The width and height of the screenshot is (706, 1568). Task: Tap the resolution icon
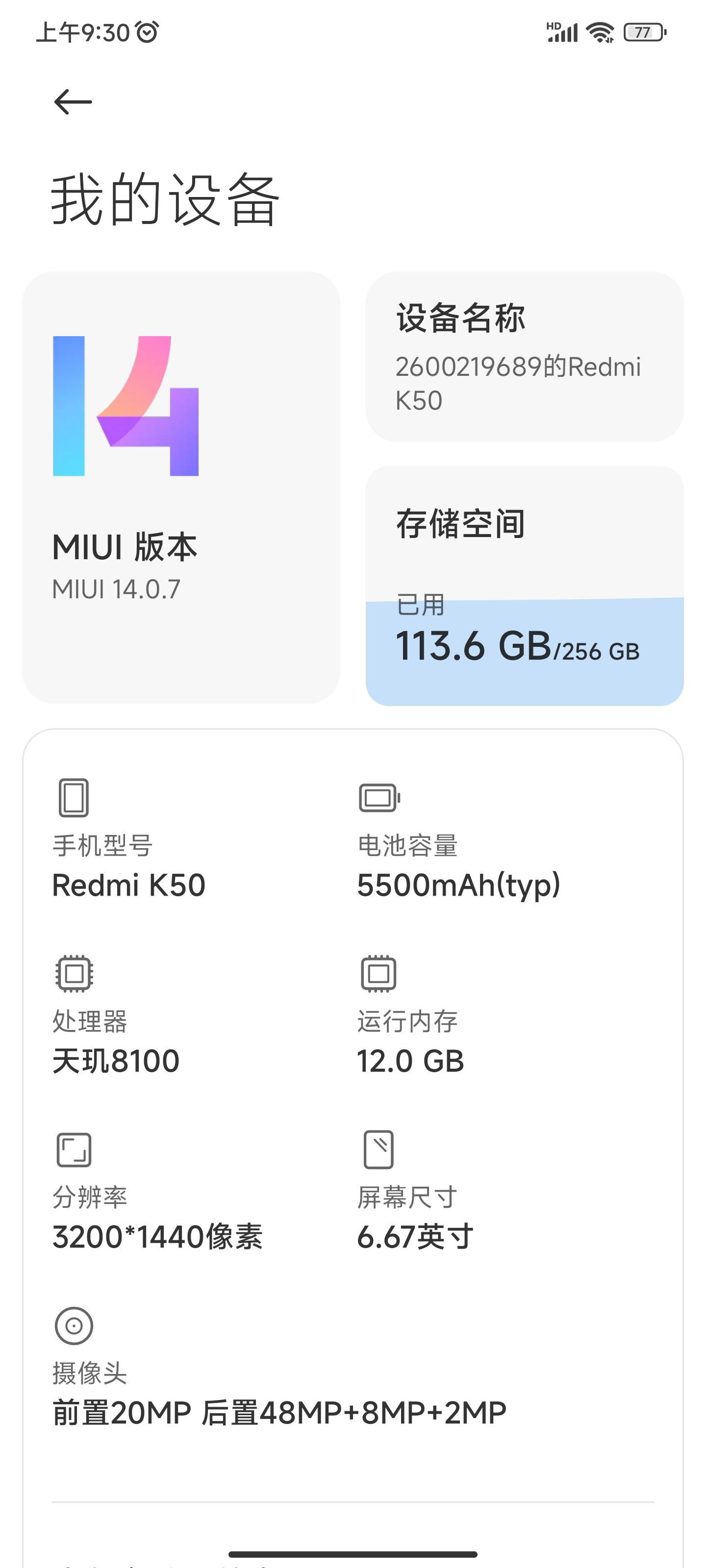tap(74, 1150)
